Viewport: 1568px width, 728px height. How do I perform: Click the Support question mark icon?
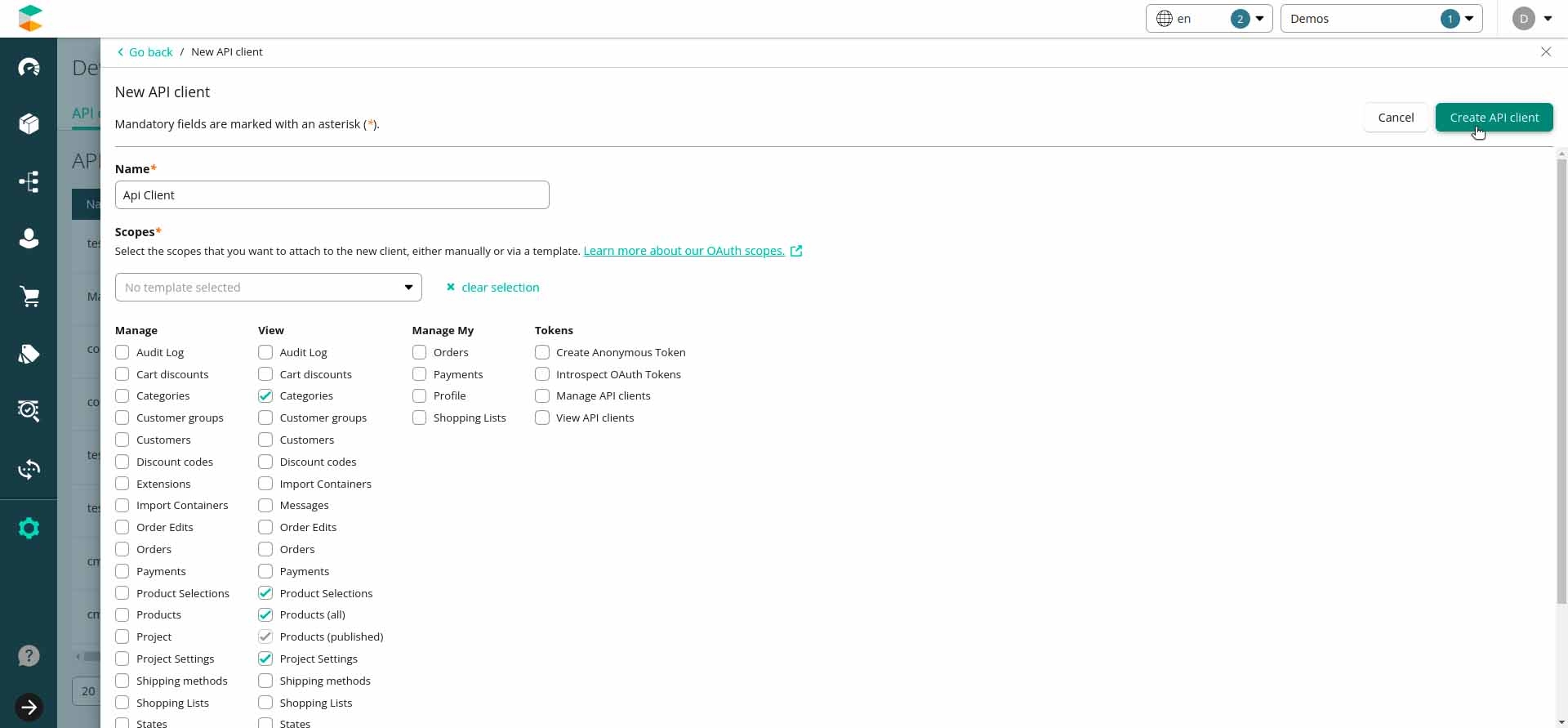(x=29, y=656)
